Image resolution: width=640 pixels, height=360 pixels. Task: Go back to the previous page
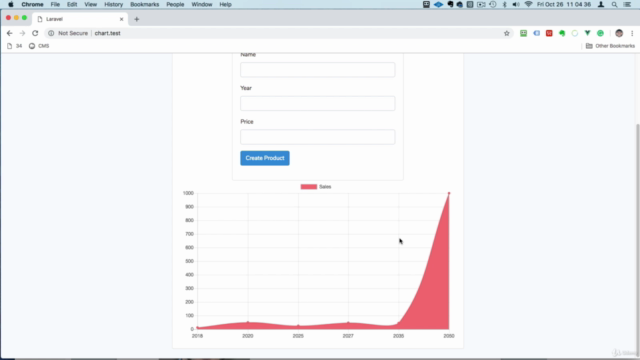[9, 33]
